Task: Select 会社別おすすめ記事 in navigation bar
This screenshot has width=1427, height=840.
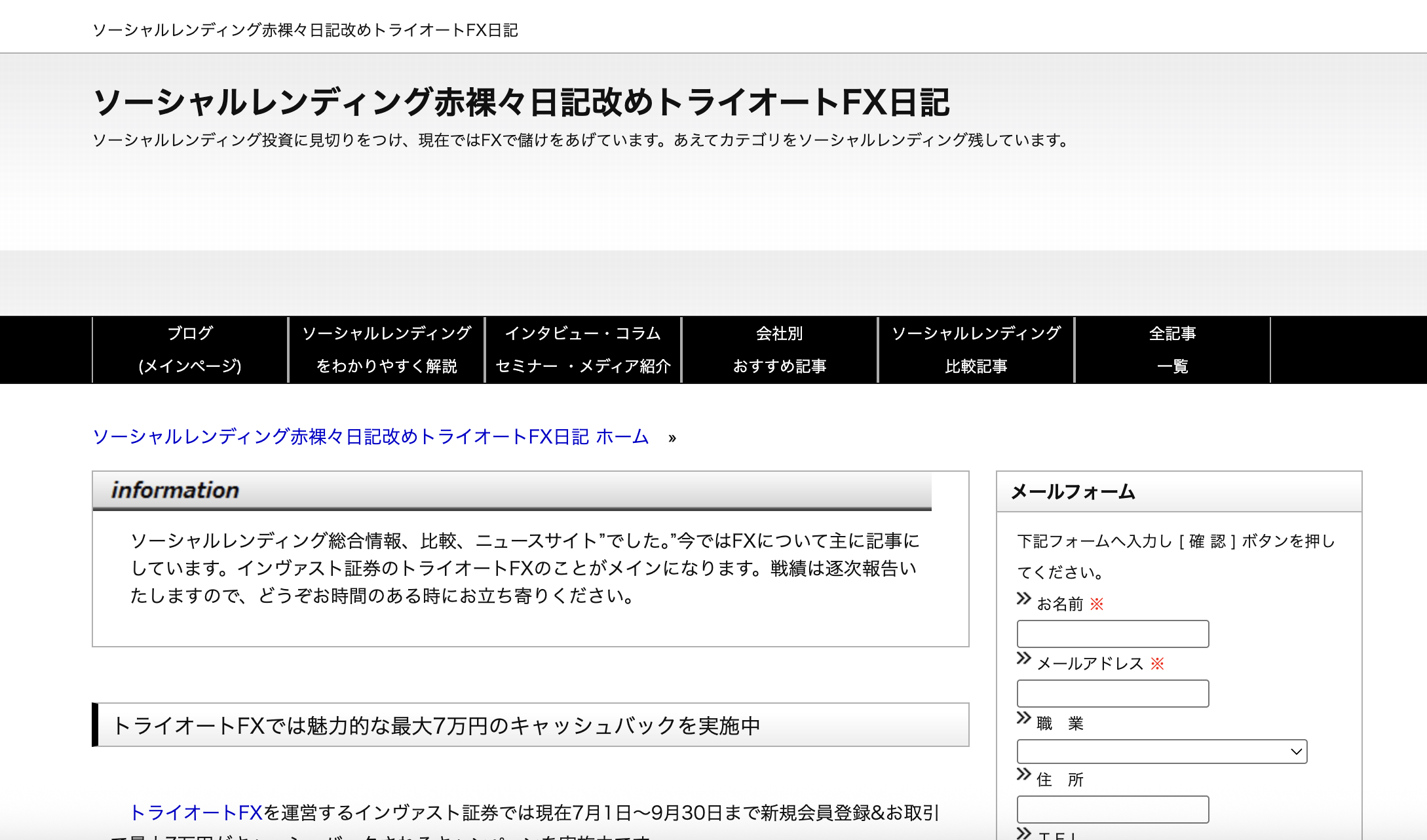Action: (x=780, y=349)
